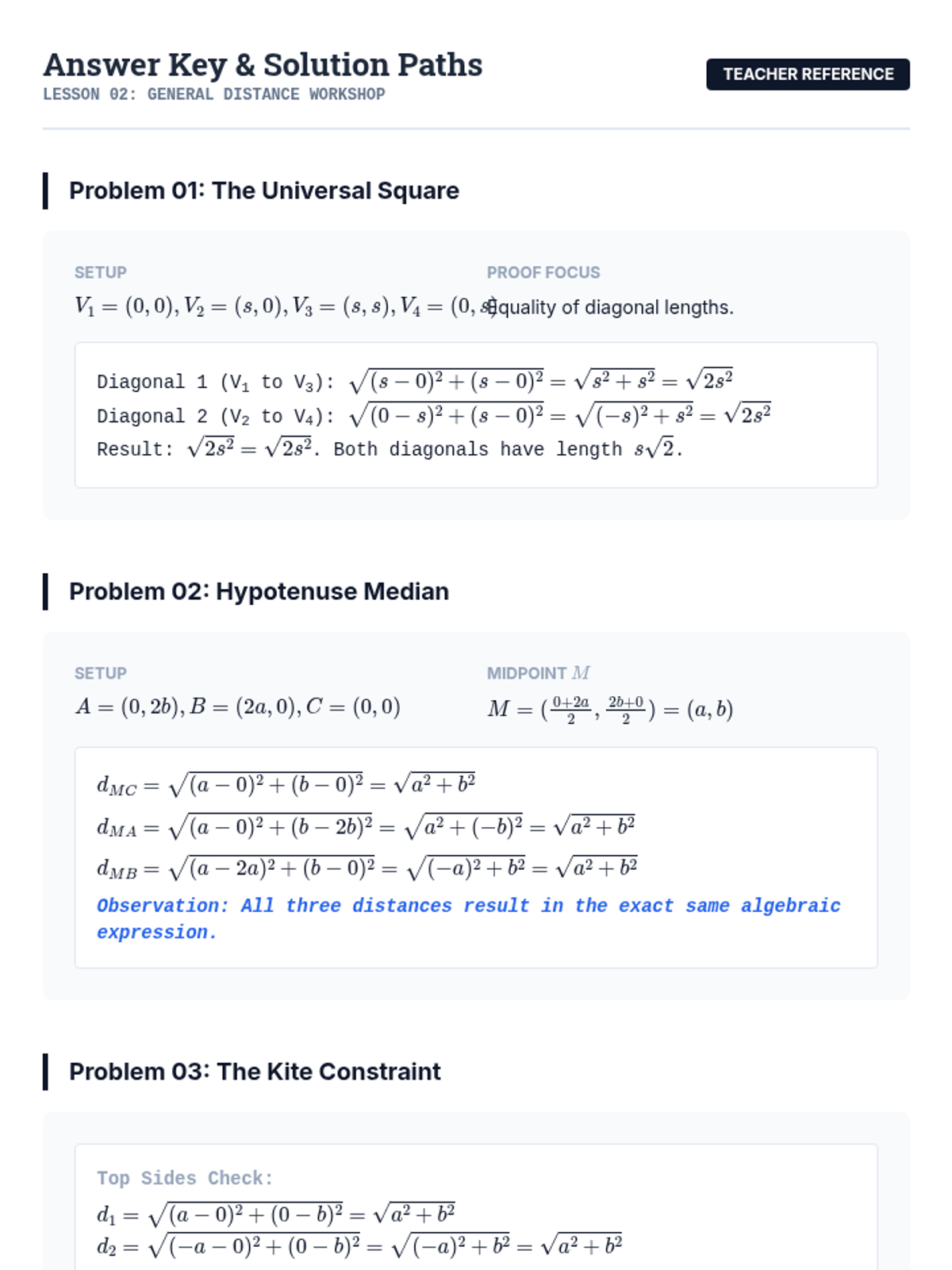Click the blue Observation note text
The height and width of the screenshot is (1270, 952).
(x=468, y=918)
